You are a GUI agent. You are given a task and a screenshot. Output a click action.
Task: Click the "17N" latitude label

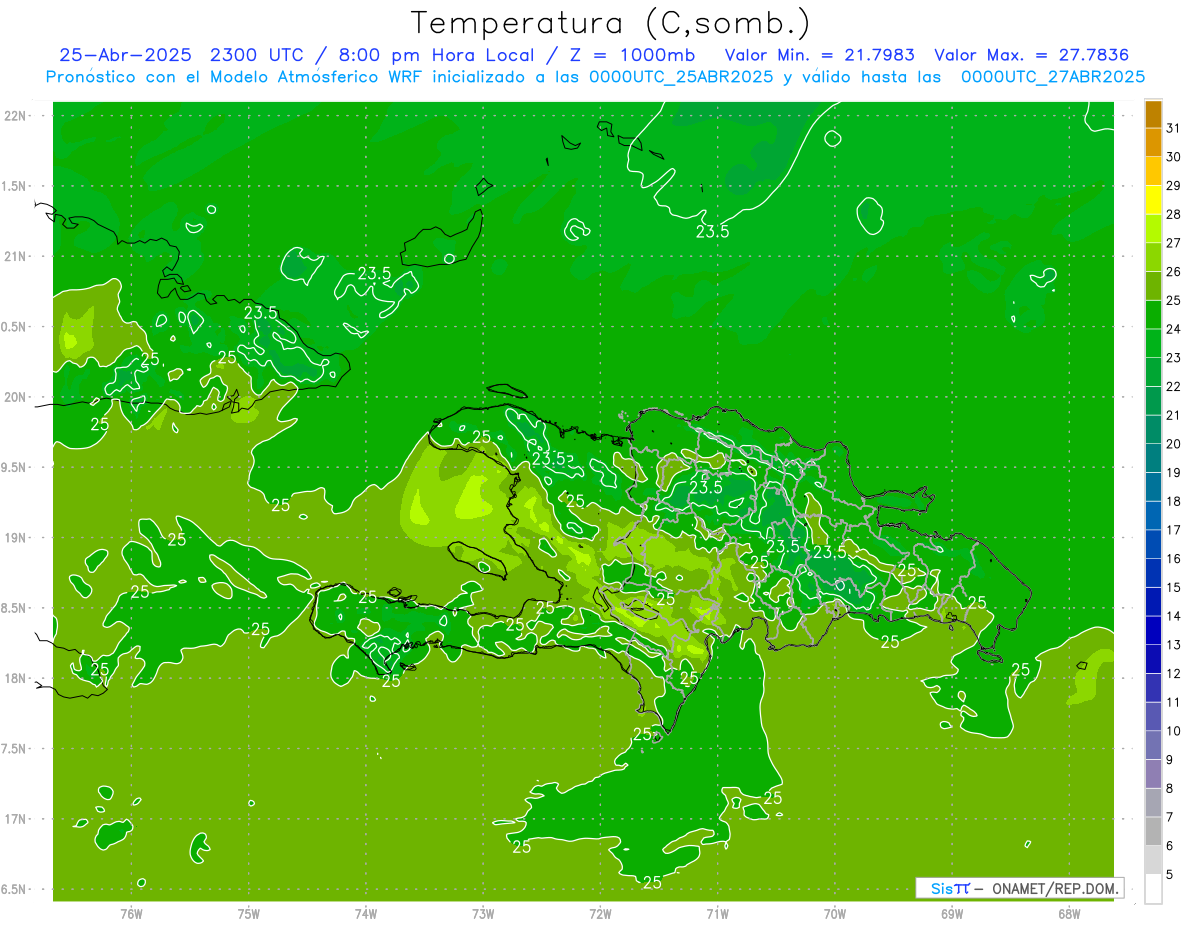point(15,819)
